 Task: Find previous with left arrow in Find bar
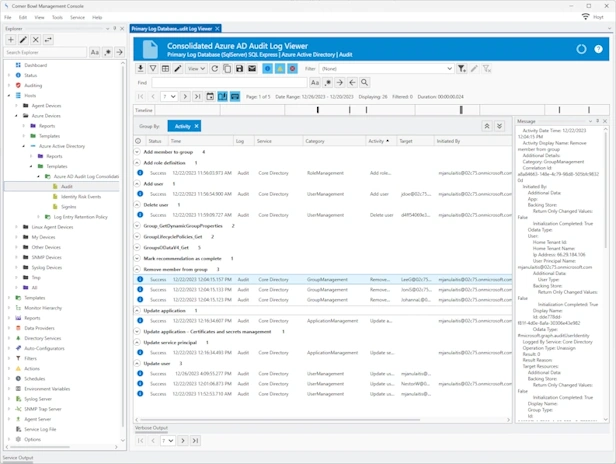tap(352, 83)
